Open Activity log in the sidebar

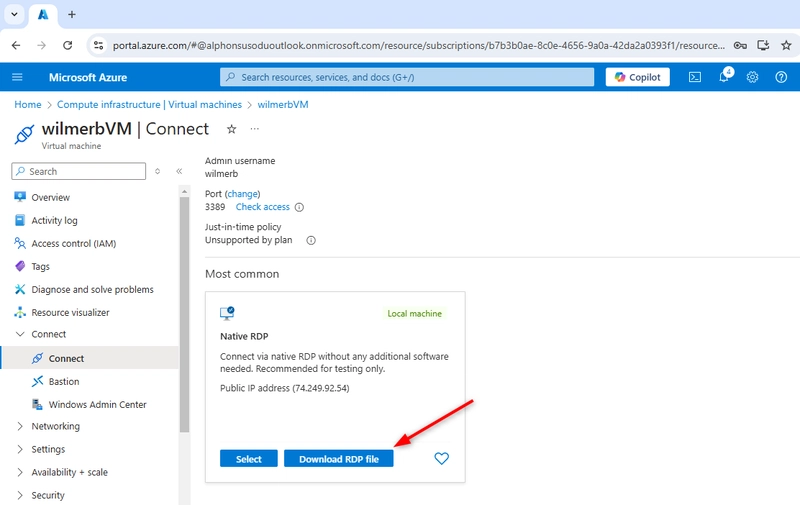click(x=55, y=220)
